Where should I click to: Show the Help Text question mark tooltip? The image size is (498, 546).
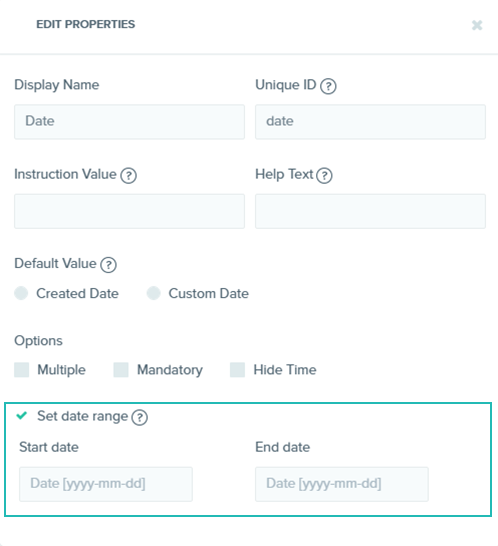(x=324, y=176)
